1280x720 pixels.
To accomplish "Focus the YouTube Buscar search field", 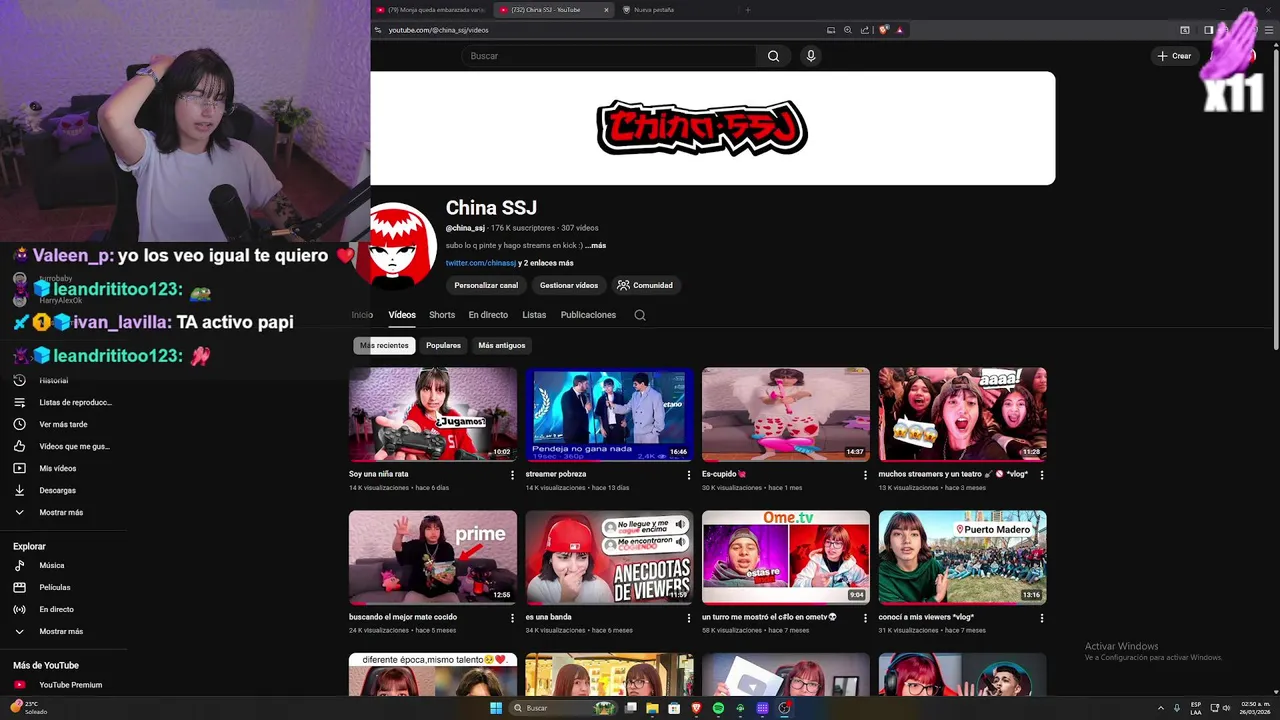I will click(609, 56).
